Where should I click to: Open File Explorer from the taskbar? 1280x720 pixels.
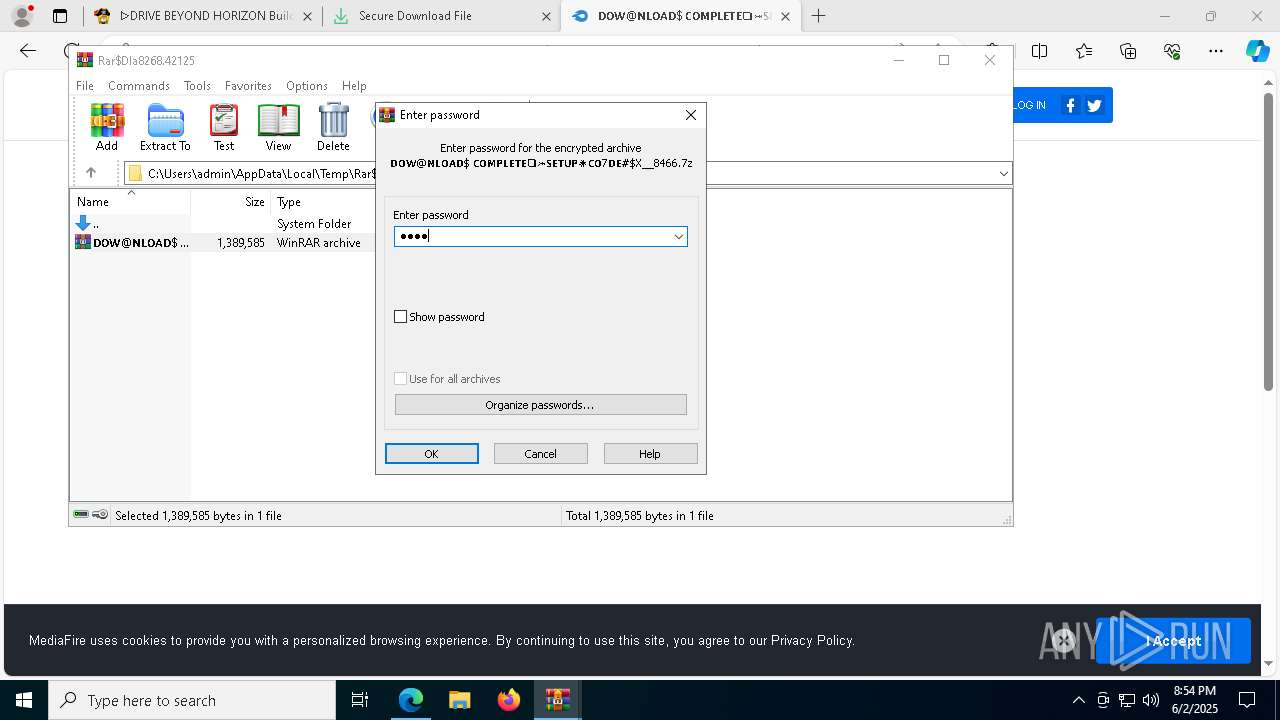tap(460, 700)
